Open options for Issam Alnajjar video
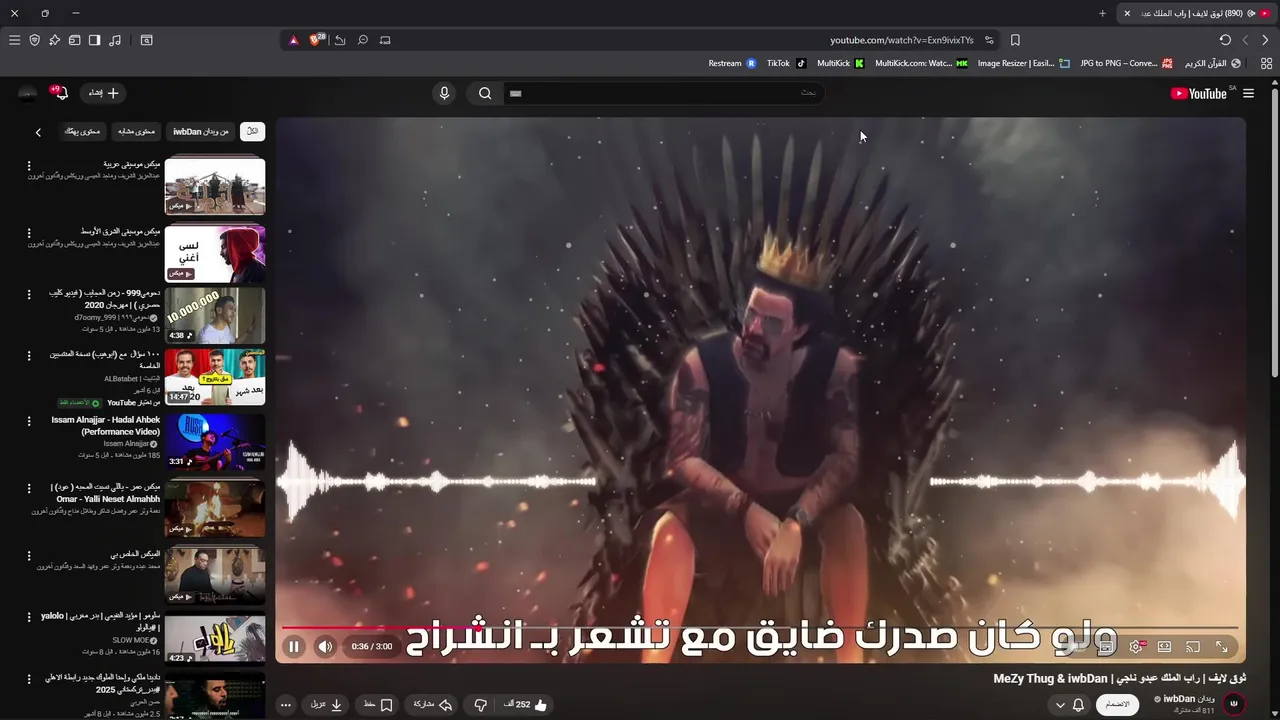This screenshot has width=1280, height=720. (29, 422)
